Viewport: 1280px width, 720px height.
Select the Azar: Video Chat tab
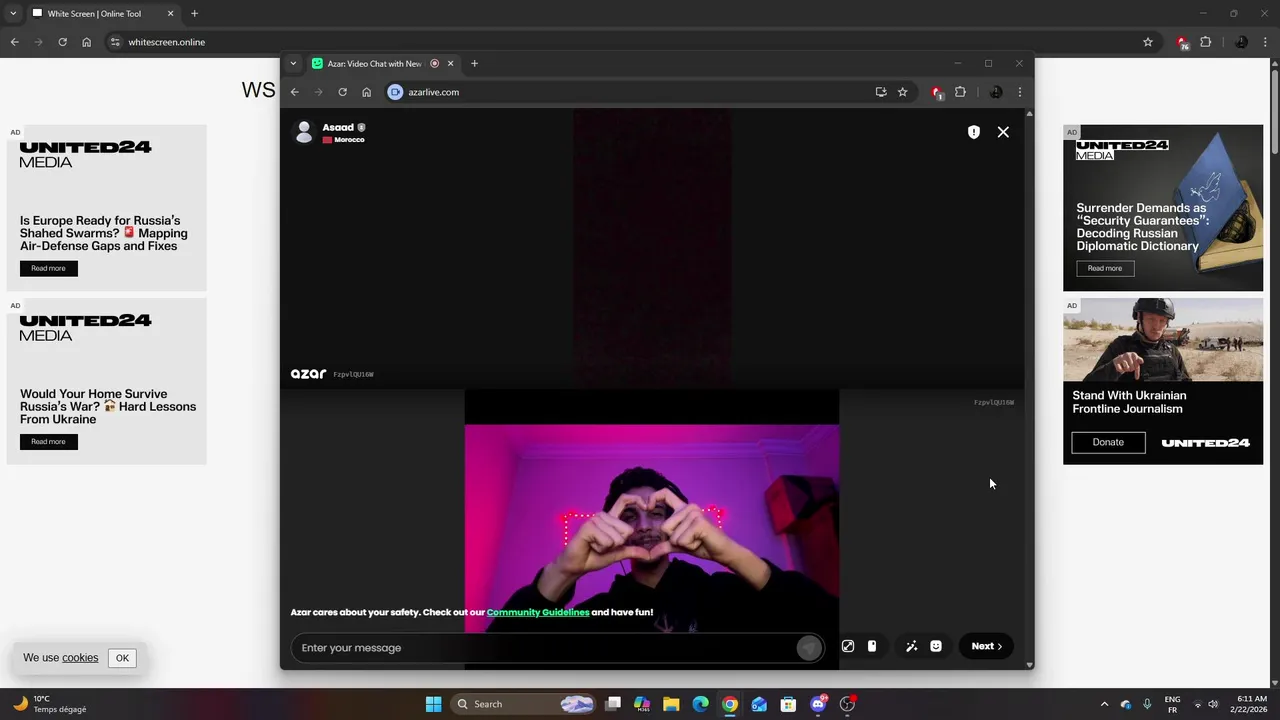click(372, 63)
